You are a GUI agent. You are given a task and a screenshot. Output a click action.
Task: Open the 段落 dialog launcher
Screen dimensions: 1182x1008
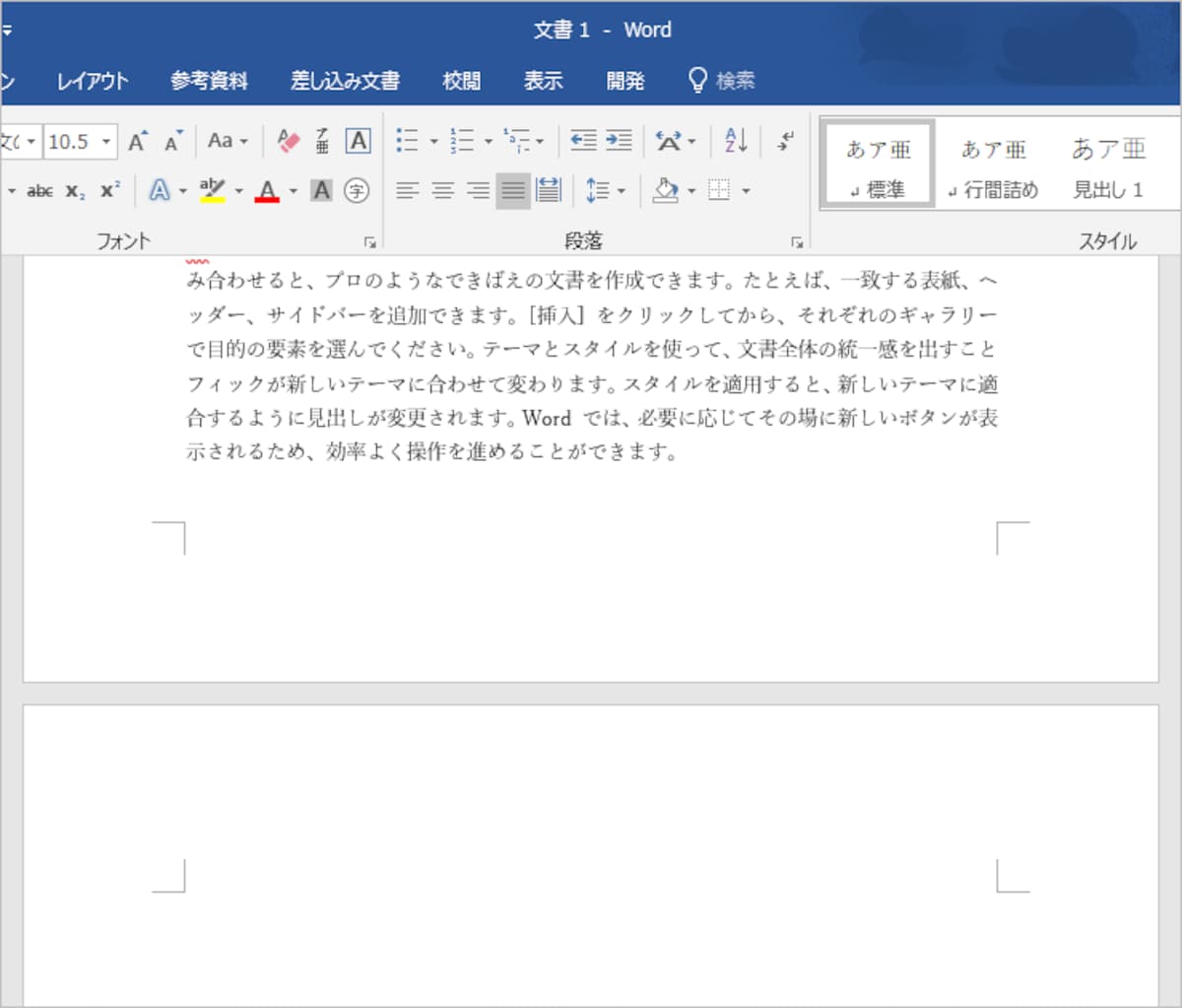click(x=797, y=241)
